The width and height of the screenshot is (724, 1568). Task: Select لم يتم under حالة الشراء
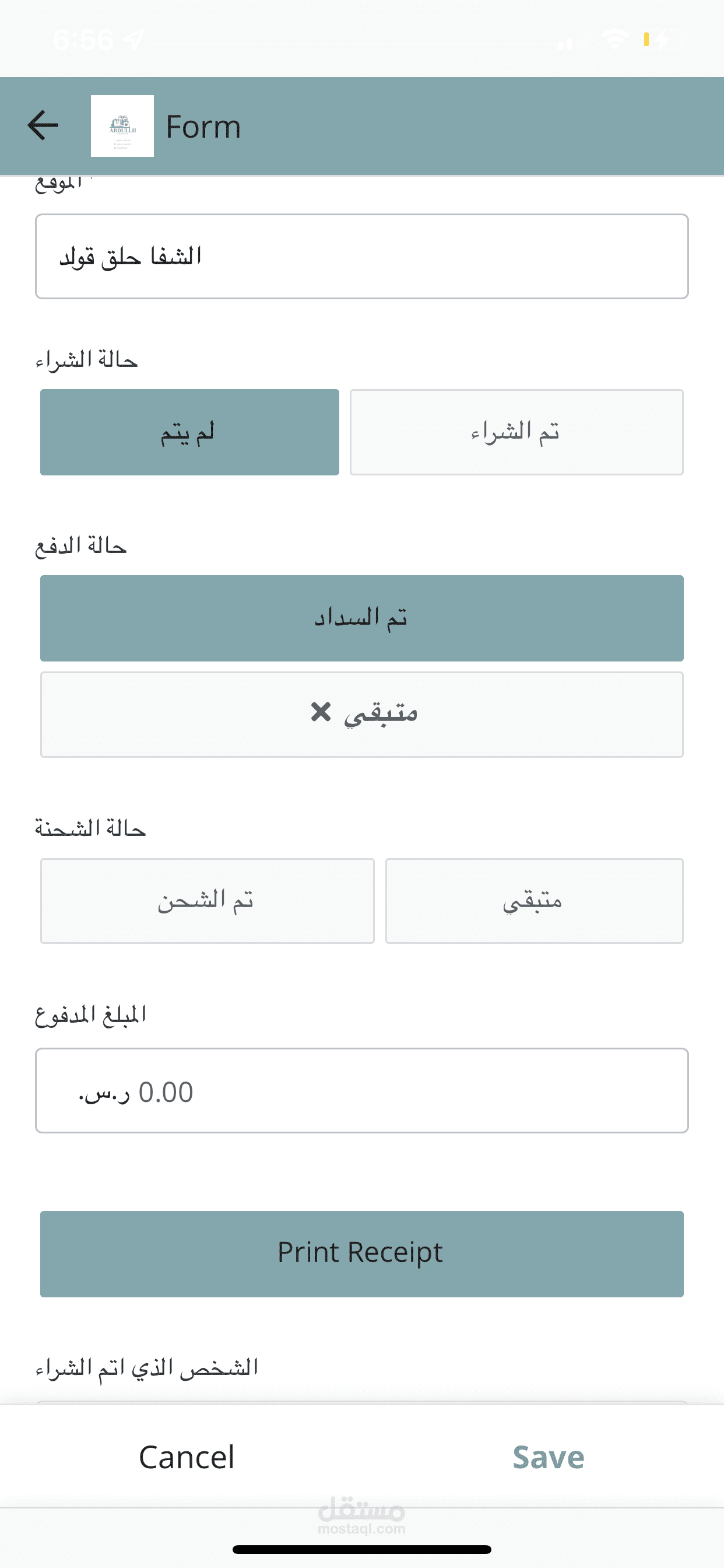[189, 432]
